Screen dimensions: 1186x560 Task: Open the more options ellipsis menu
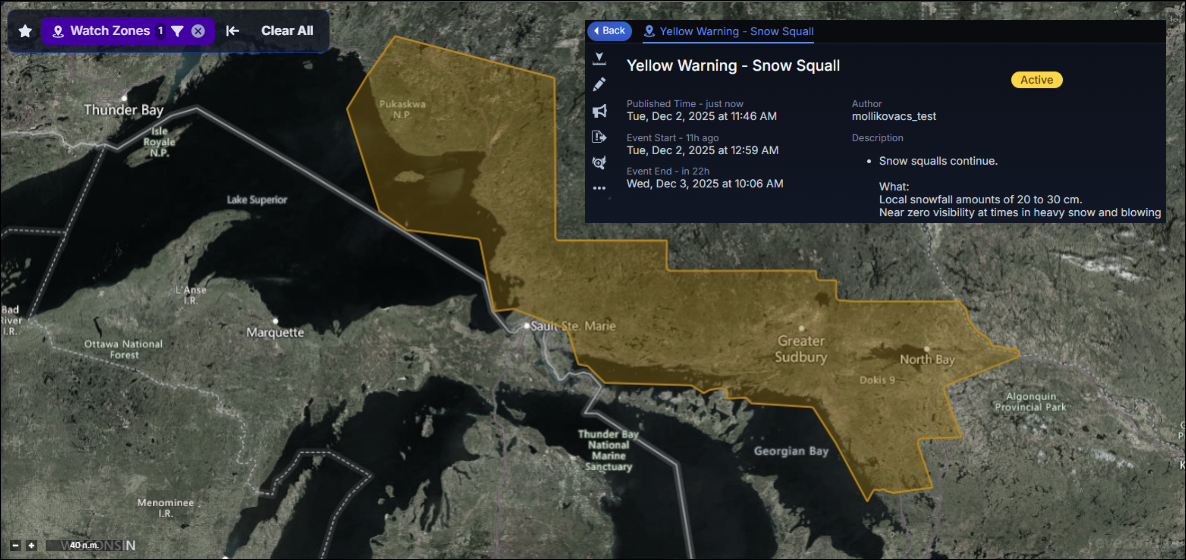click(599, 188)
